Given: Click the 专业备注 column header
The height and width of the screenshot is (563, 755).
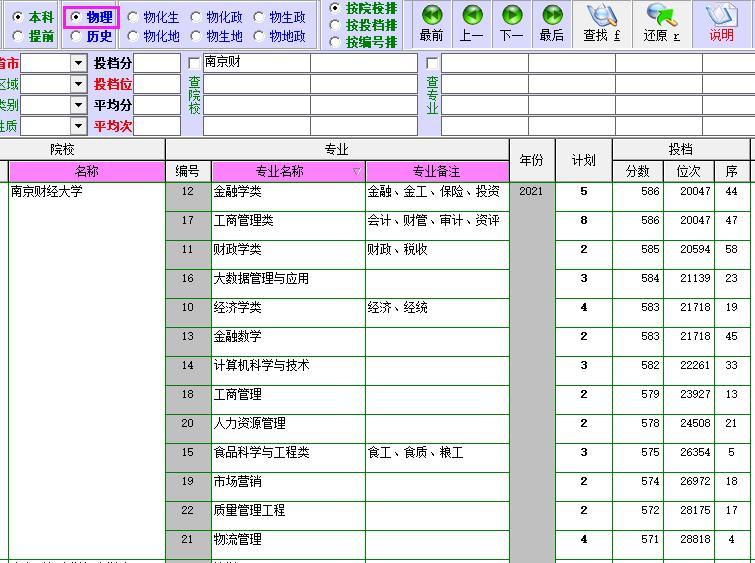Looking at the screenshot, I should pos(437,171).
